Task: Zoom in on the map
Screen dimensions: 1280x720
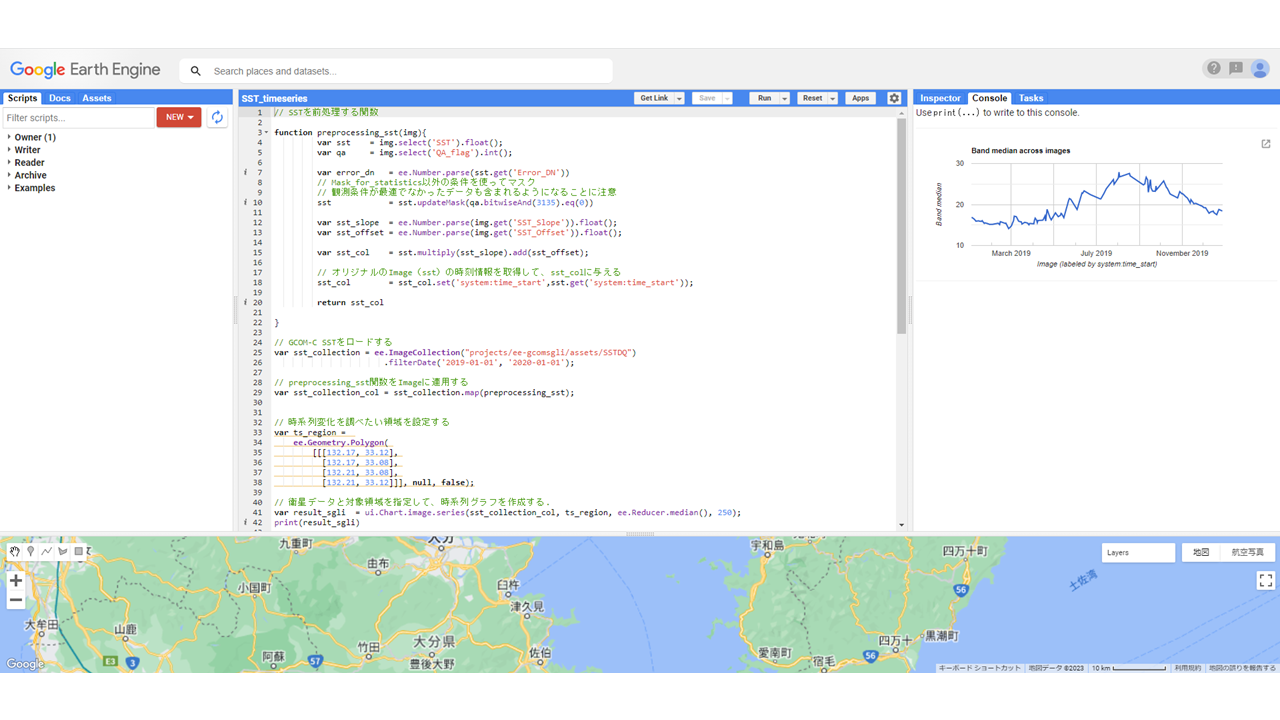Action: [16, 581]
